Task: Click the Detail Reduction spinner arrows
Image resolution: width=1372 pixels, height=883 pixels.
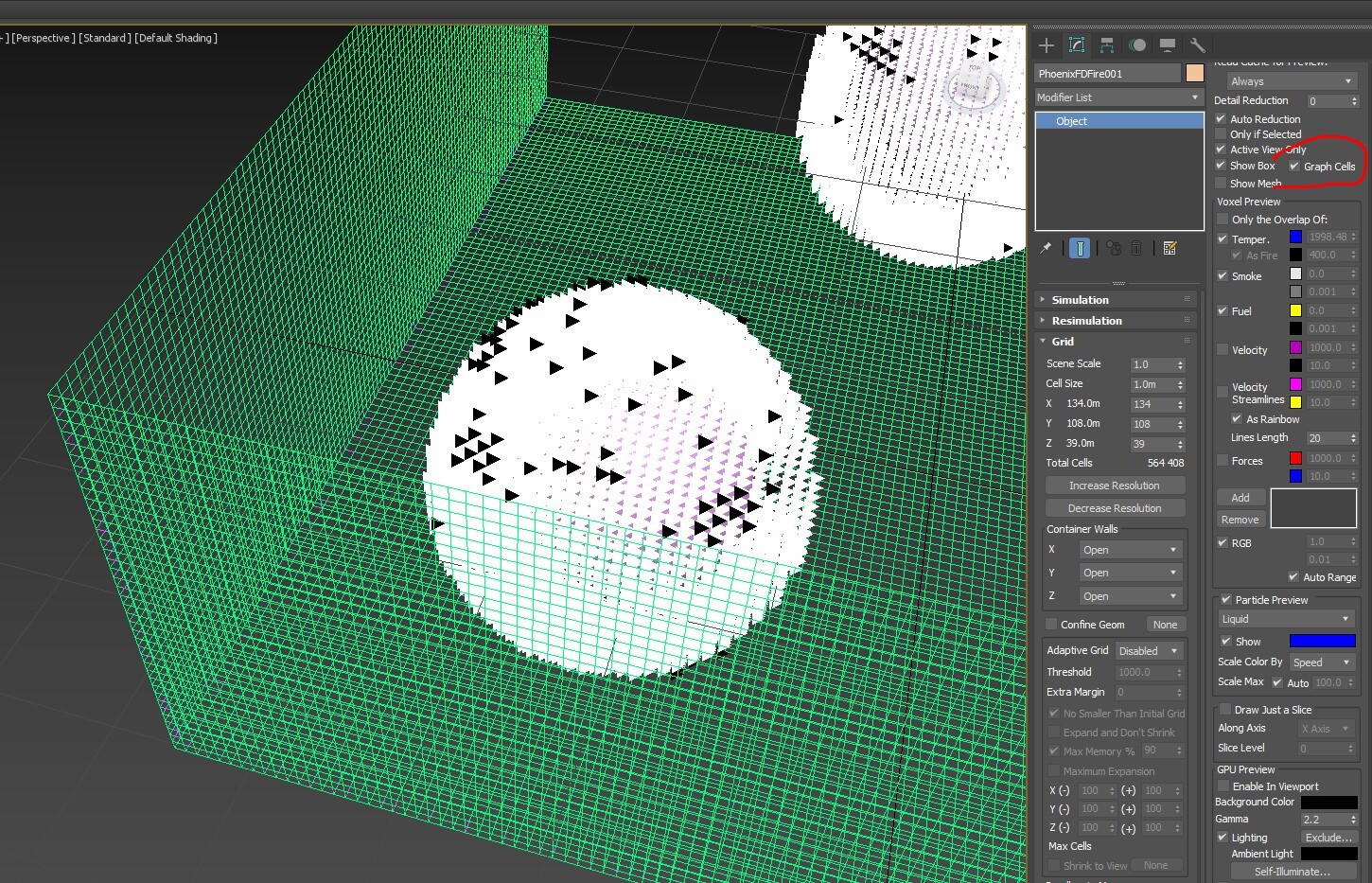Action: (x=1355, y=101)
